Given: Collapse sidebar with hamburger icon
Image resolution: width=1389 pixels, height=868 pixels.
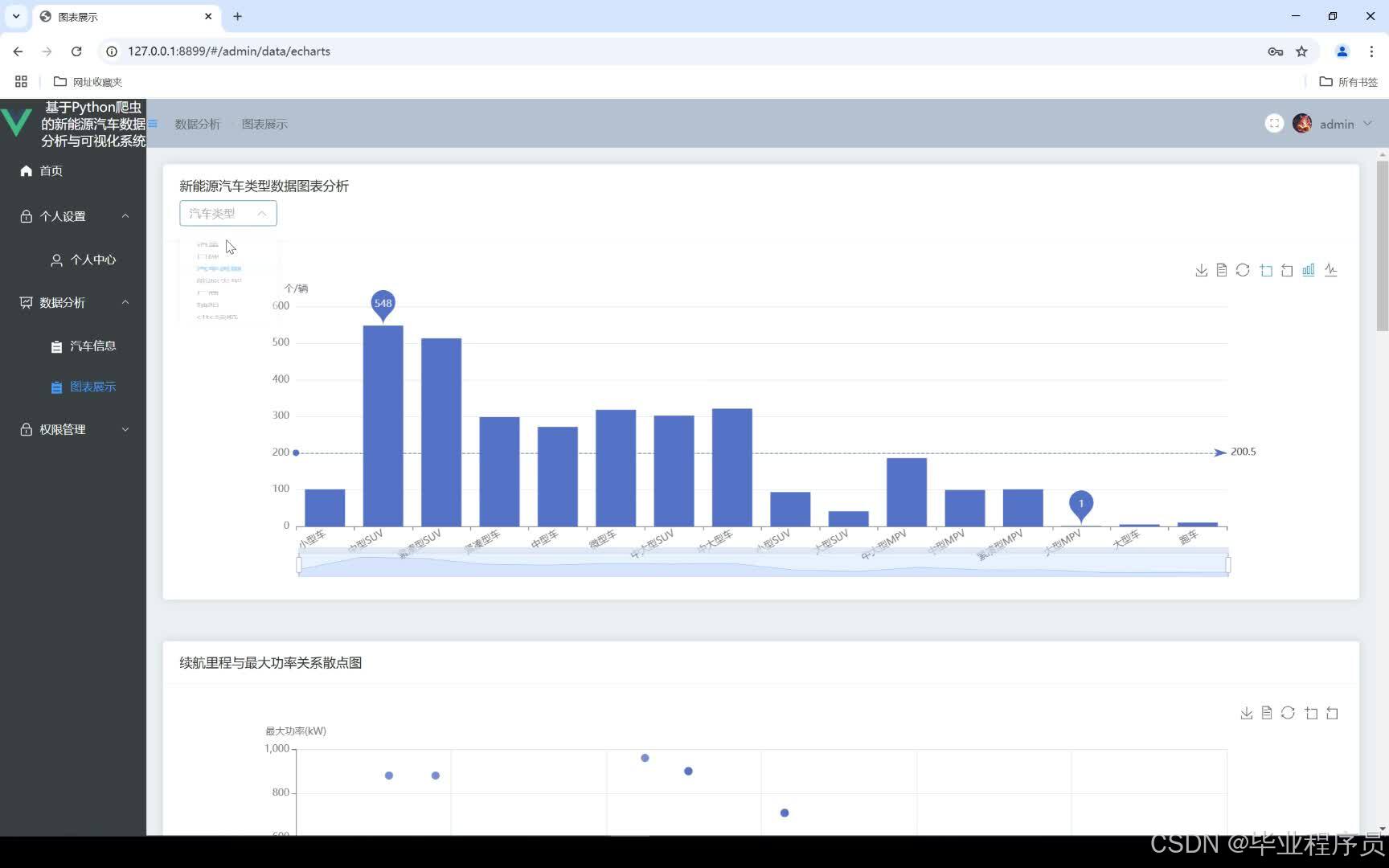Looking at the screenshot, I should coord(153,124).
